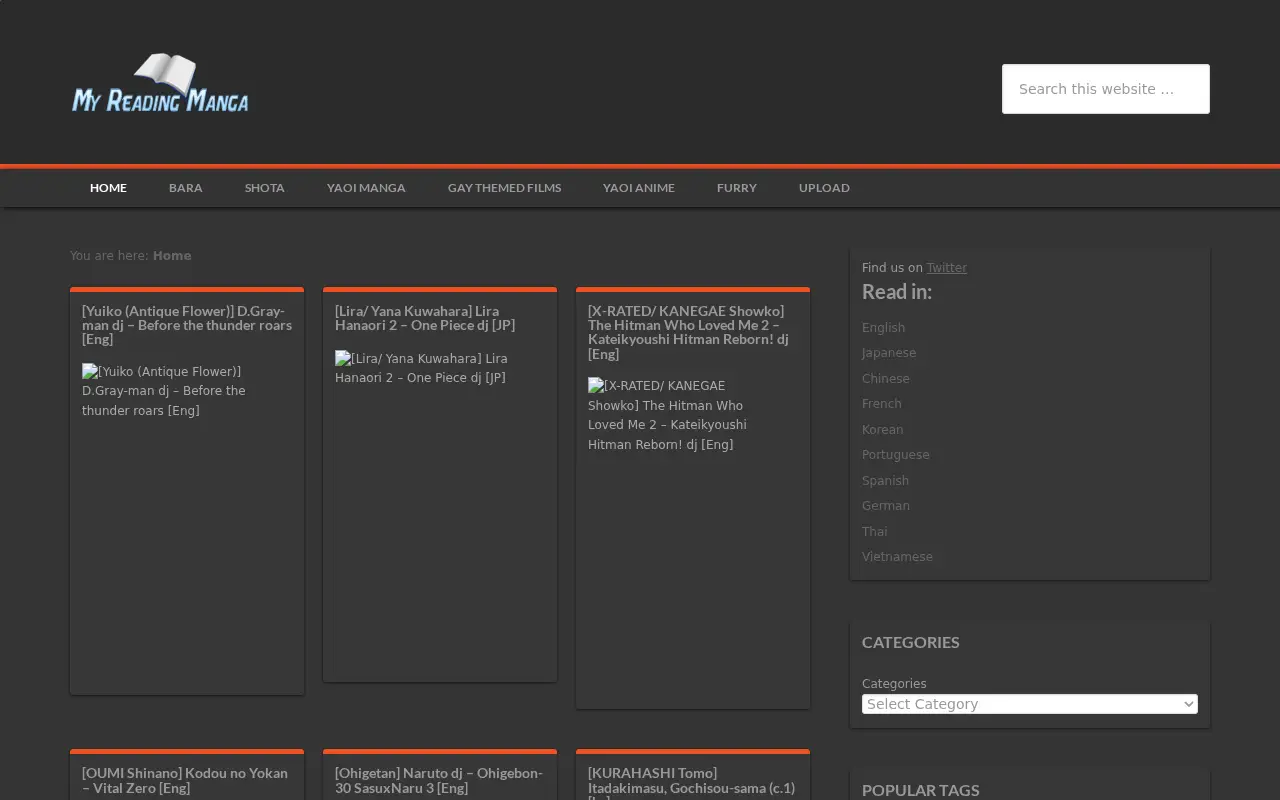Filter reading language to English
Viewport: 1280px width, 800px height.
point(884,328)
